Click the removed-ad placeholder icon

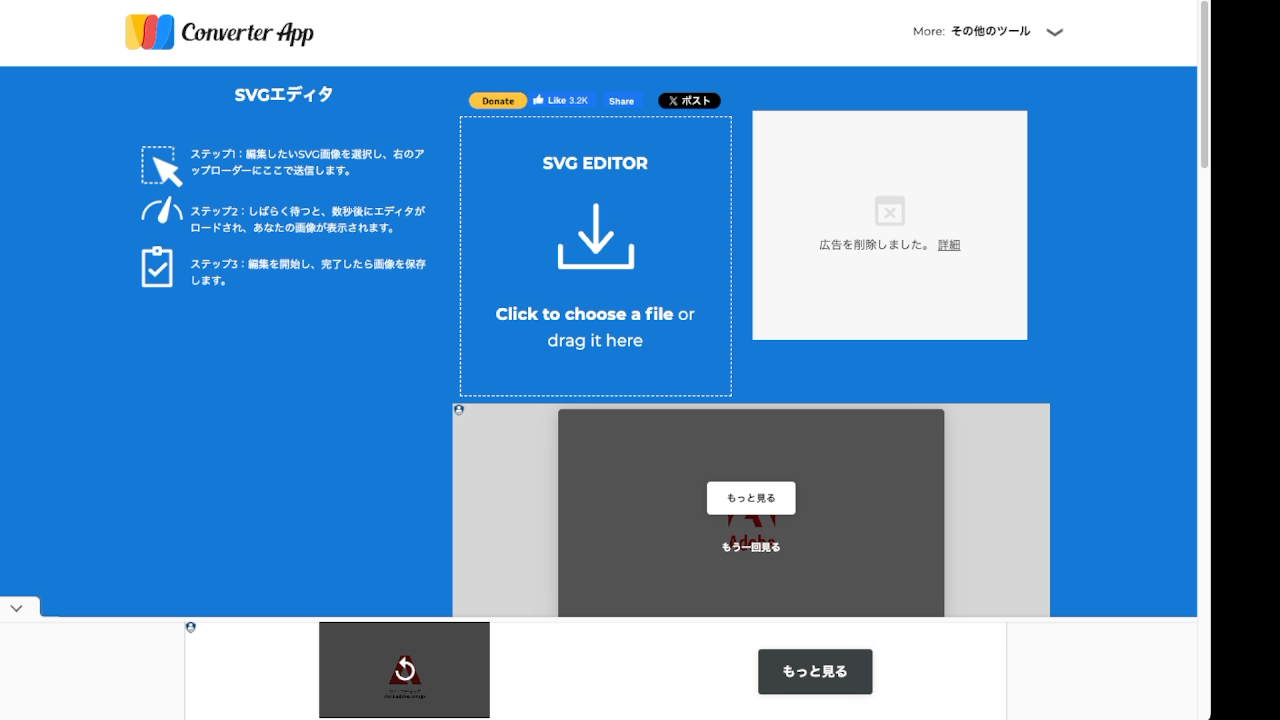[x=889, y=211]
